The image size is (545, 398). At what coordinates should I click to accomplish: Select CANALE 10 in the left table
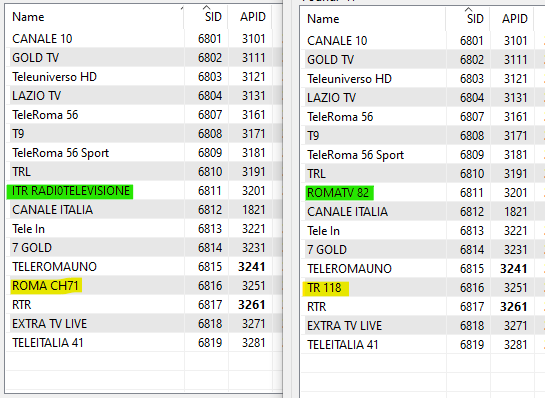42,39
